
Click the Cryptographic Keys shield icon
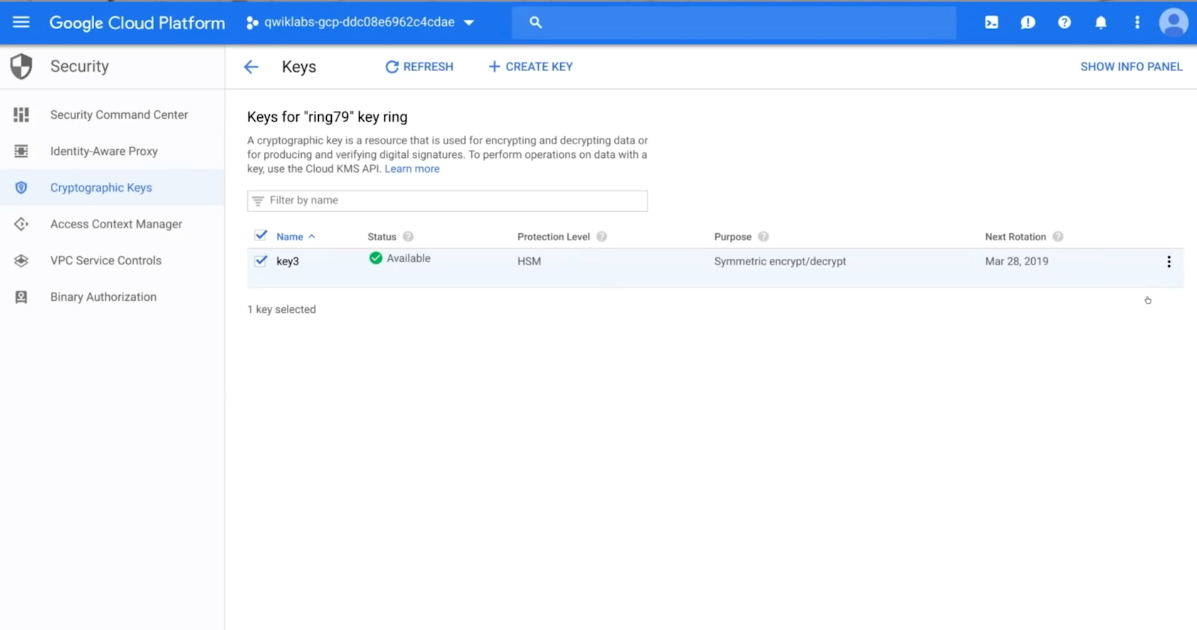tap(21, 187)
